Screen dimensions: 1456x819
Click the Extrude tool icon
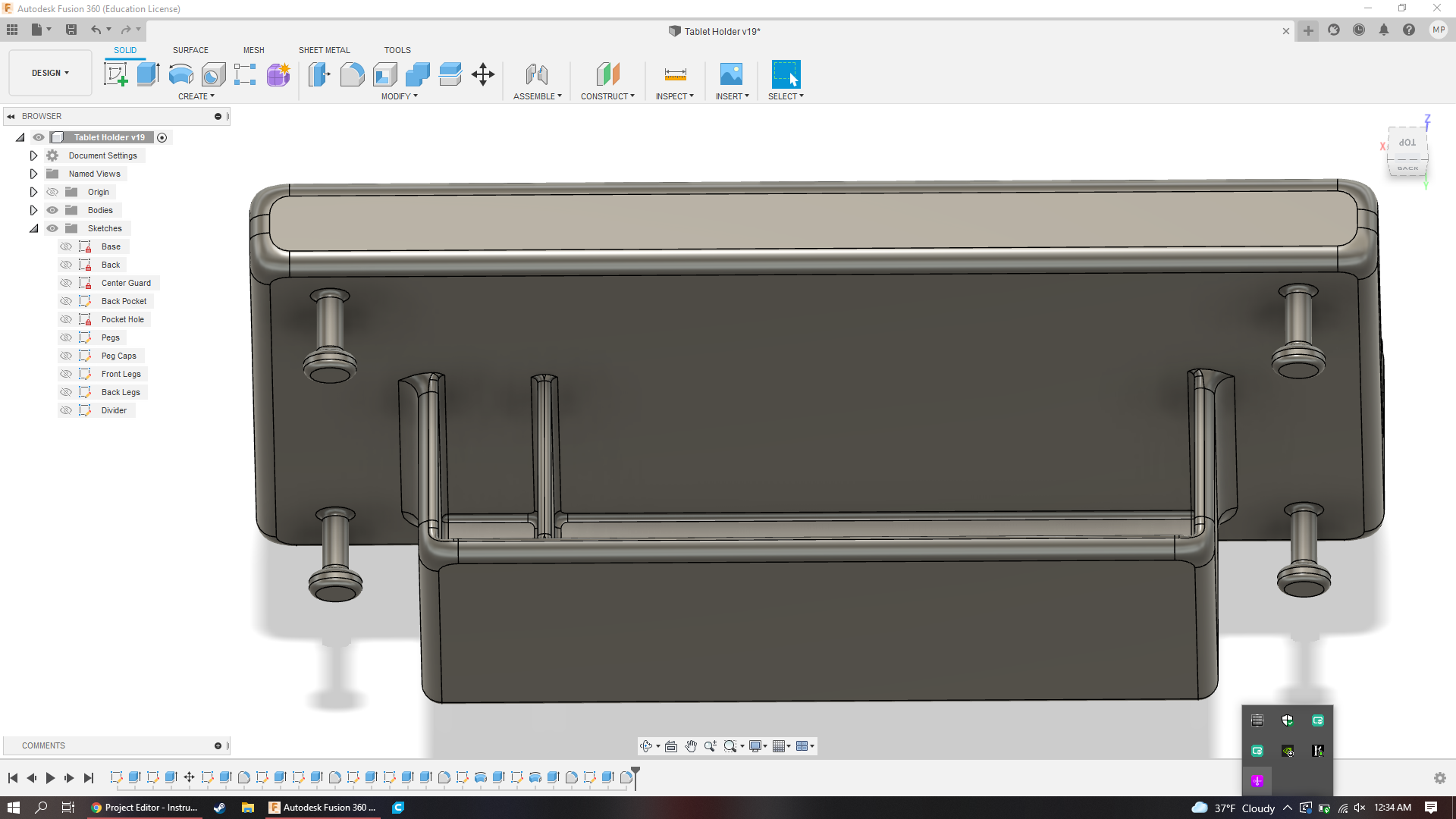148,75
